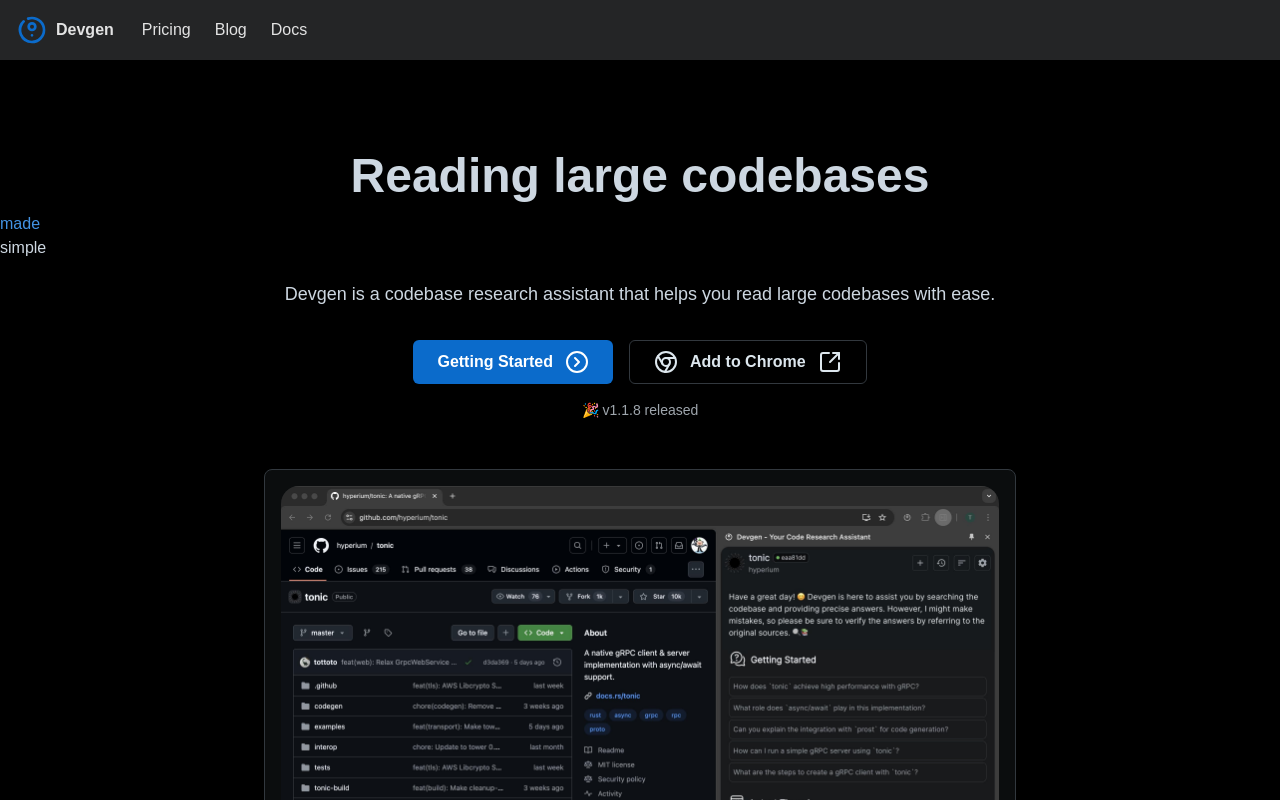Select the Pull requests tab

(x=438, y=569)
